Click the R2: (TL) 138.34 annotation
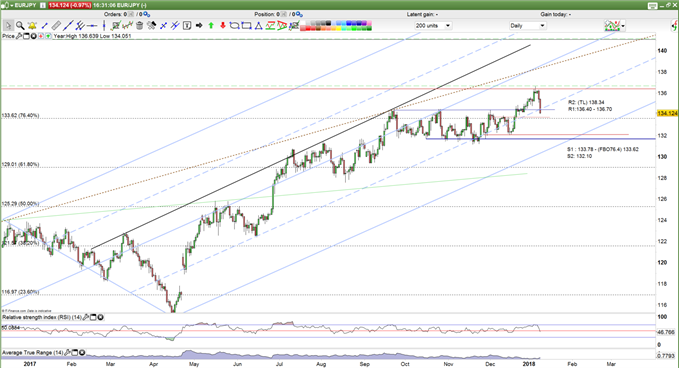This screenshot has width=679, height=368. [x=586, y=103]
